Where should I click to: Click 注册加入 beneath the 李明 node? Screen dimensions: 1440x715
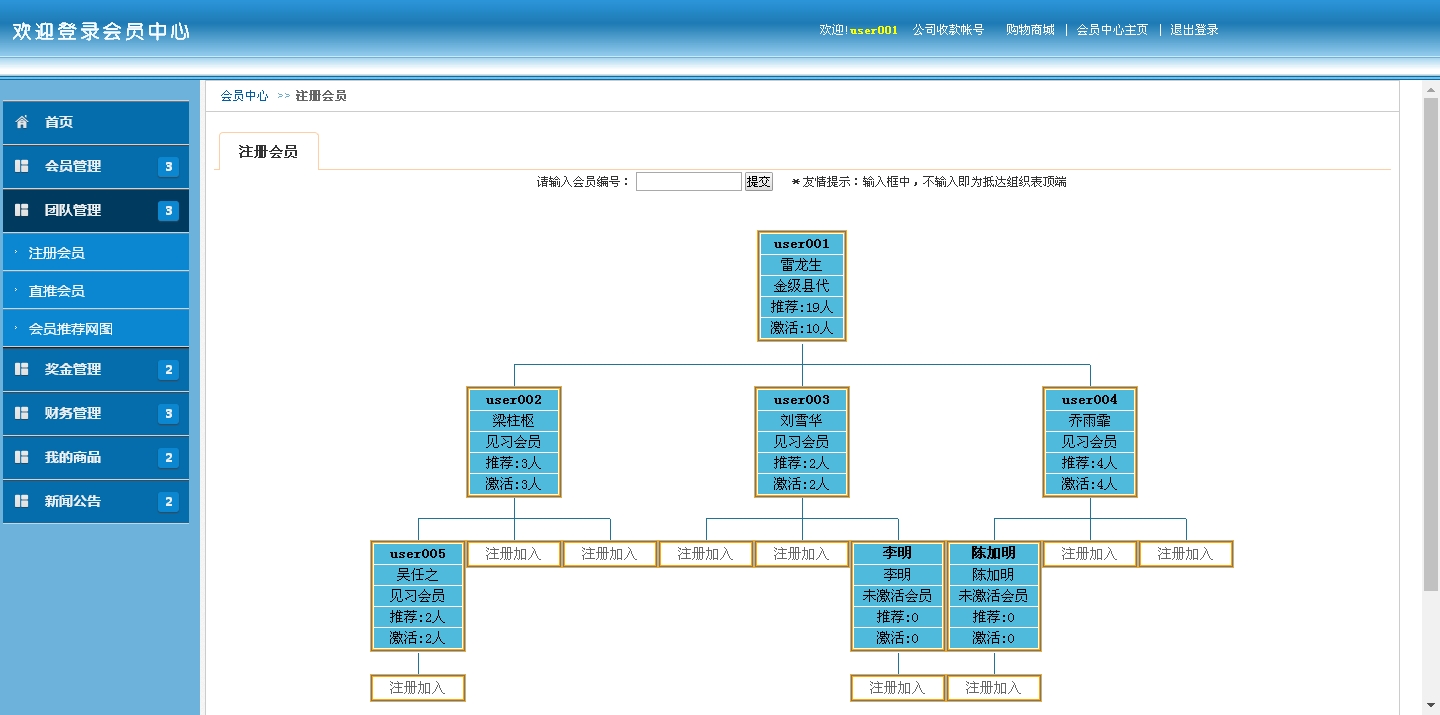coord(898,688)
